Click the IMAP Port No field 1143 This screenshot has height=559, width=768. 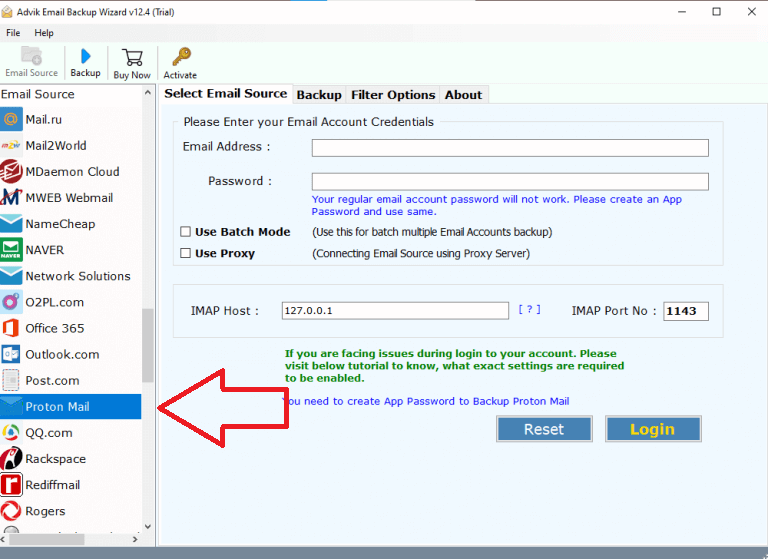(686, 311)
